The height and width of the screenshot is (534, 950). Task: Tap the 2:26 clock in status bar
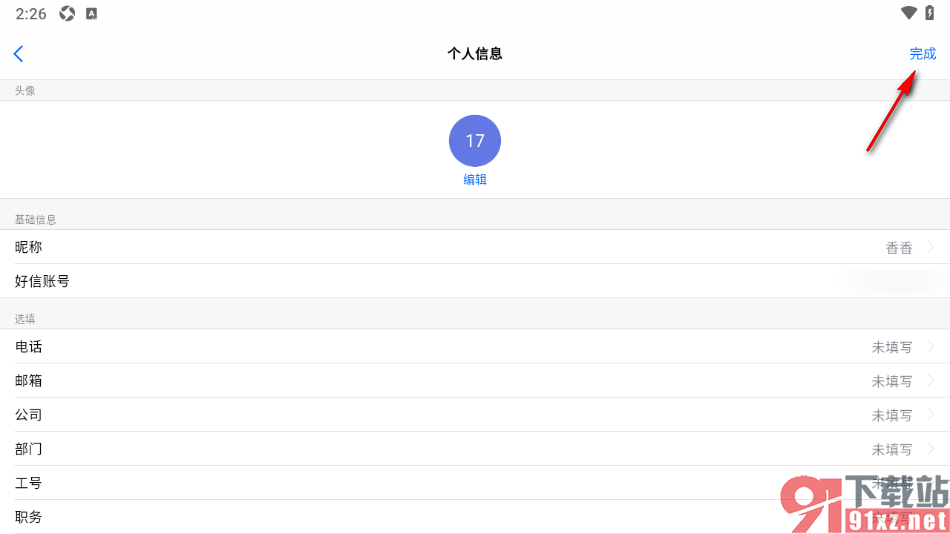pos(31,13)
